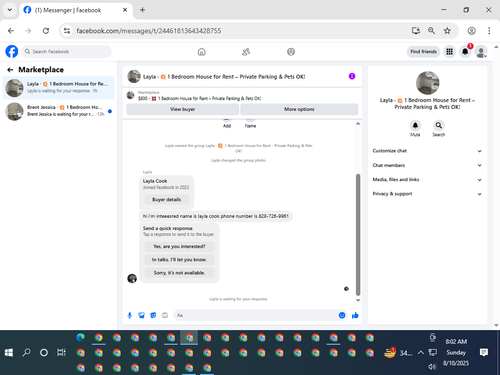Bookmark this page with star

[x=447, y=31]
